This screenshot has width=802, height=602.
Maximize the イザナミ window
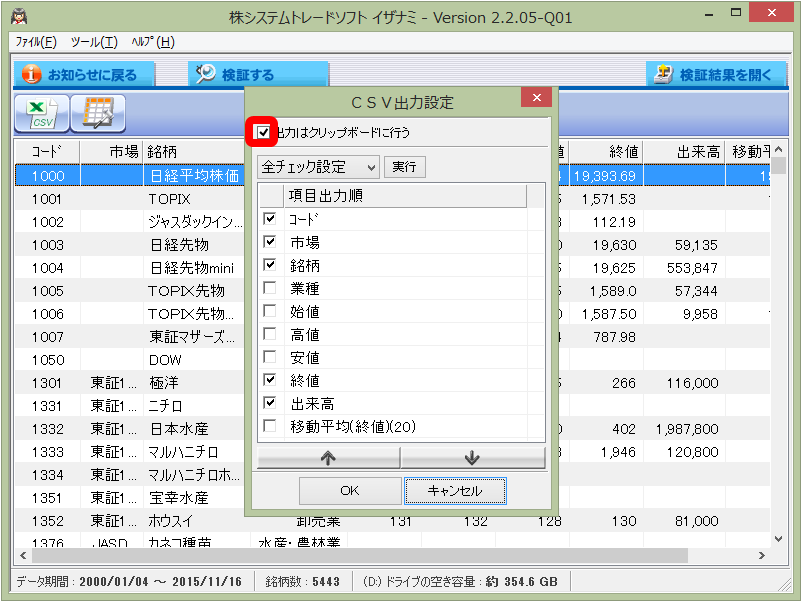point(736,13)
